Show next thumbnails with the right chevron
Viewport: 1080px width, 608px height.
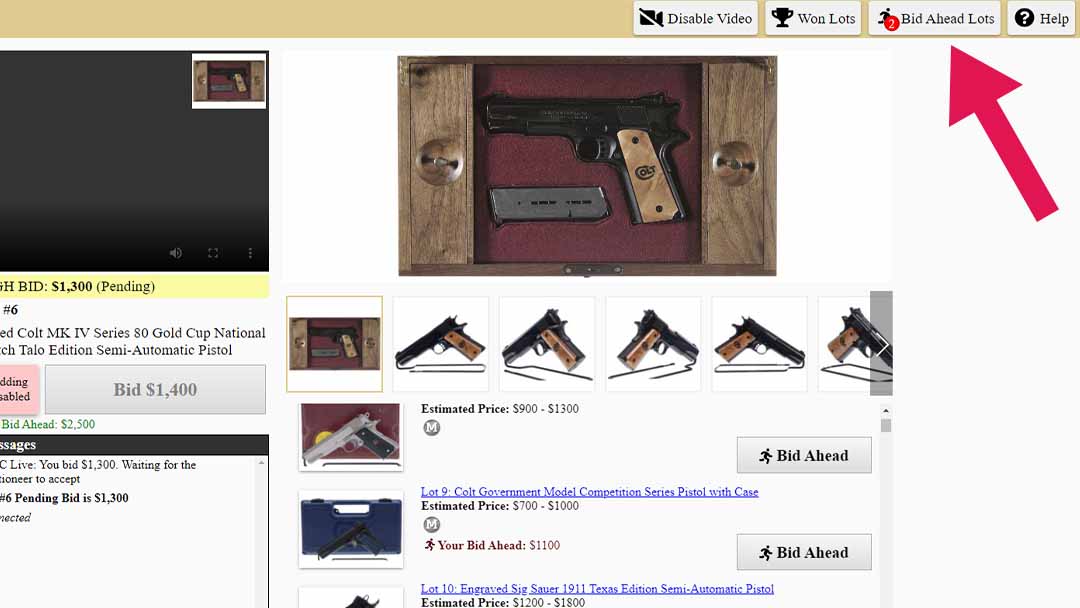click(x=881, y=343)
